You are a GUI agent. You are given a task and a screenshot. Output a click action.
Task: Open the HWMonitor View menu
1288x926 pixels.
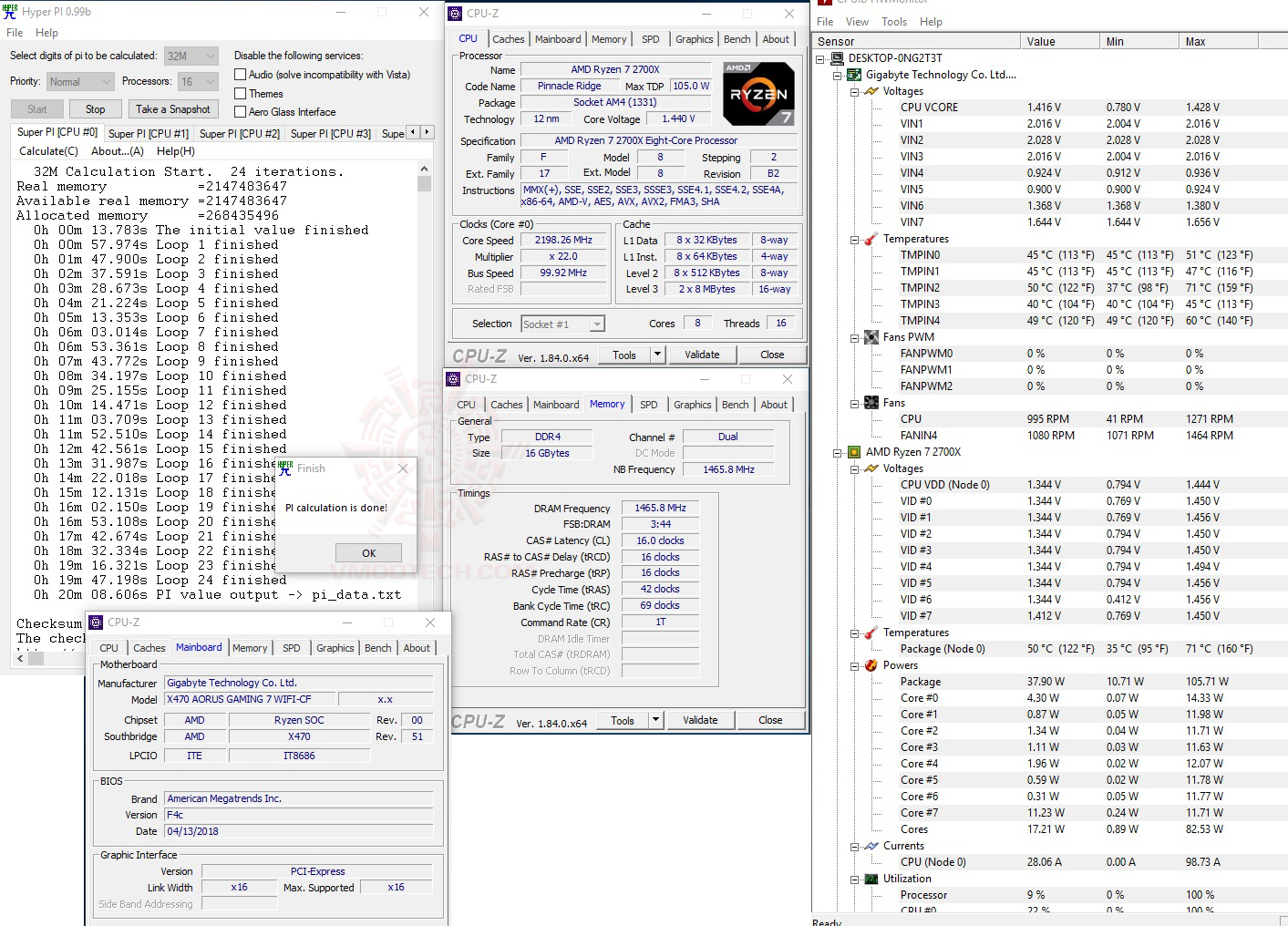coord(857,22)
